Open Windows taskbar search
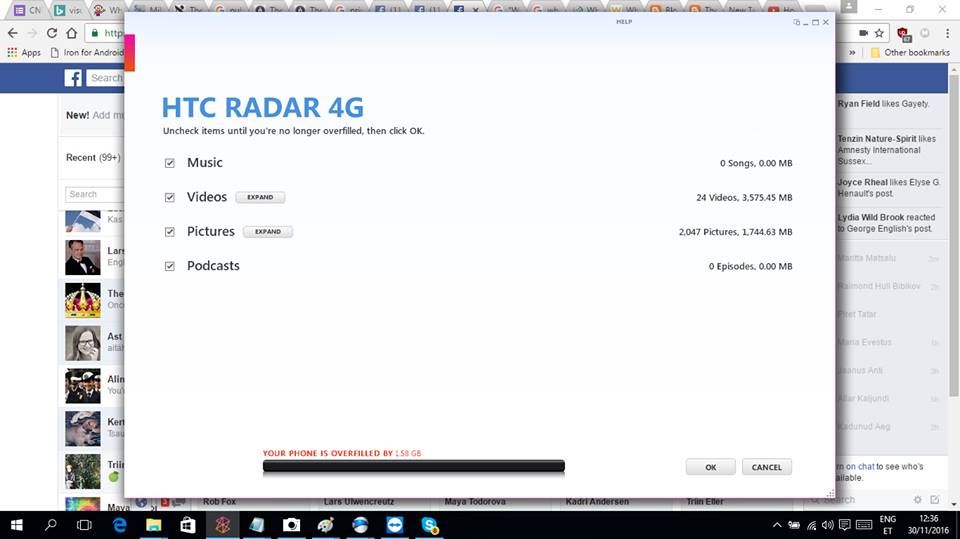Viewport: 960px width, 539px height. coord(51,525)
